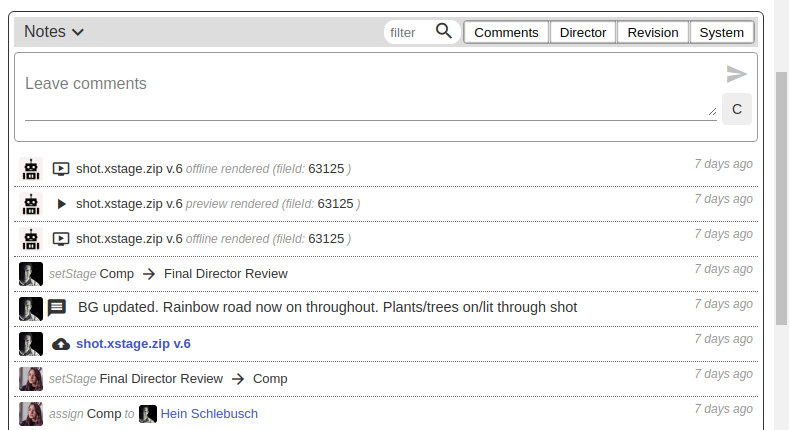Toggle the Comments filter
The width and height of the screenshot is (790, 430).
[506, 32]
